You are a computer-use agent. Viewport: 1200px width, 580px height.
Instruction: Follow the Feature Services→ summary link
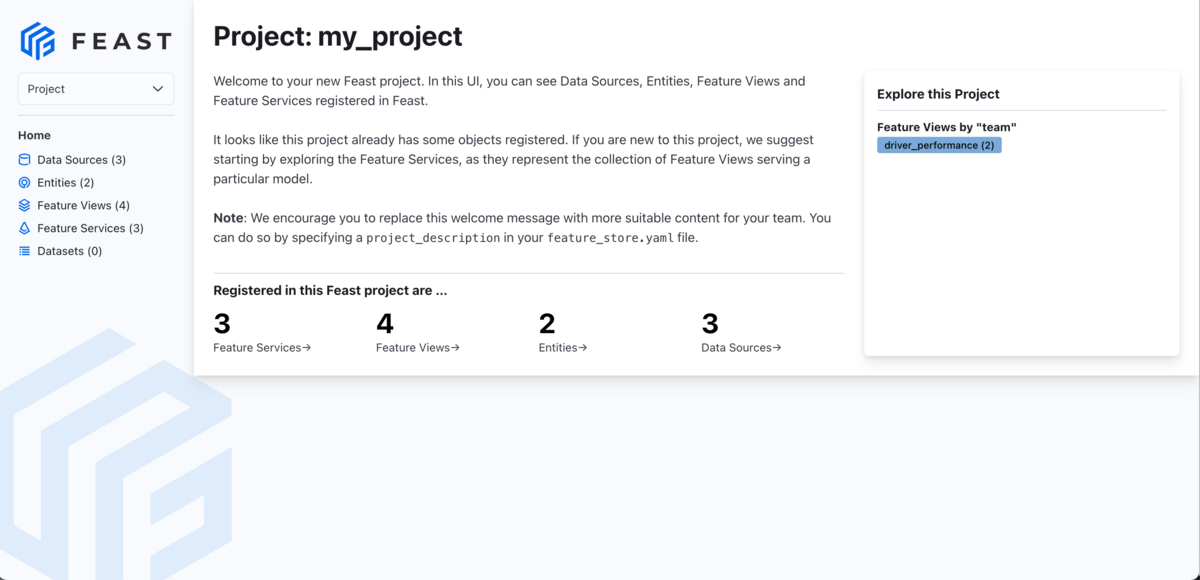[262, 348]
